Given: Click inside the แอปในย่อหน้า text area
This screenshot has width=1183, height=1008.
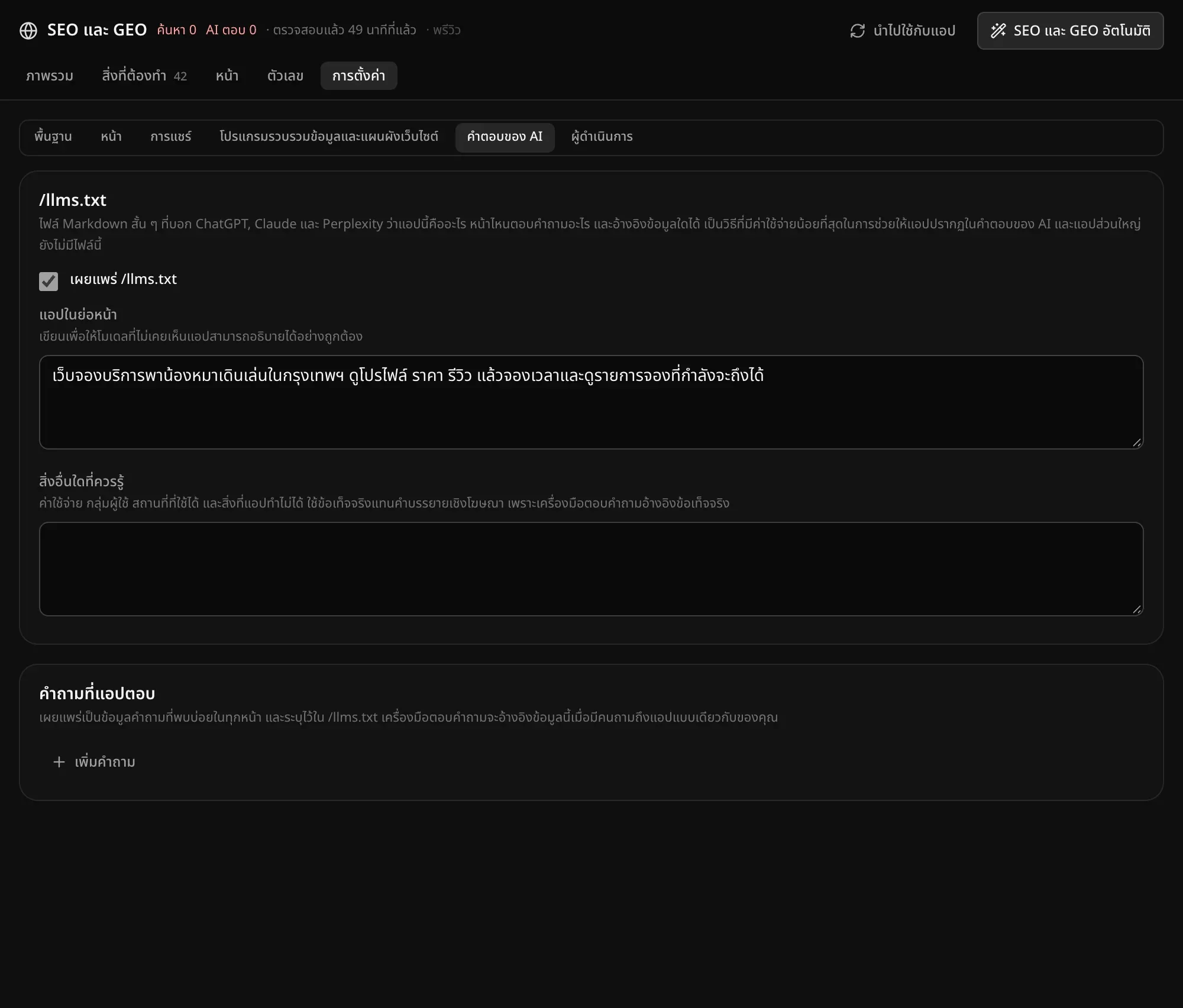Looking at the screenshot, I should coord(591,402).
